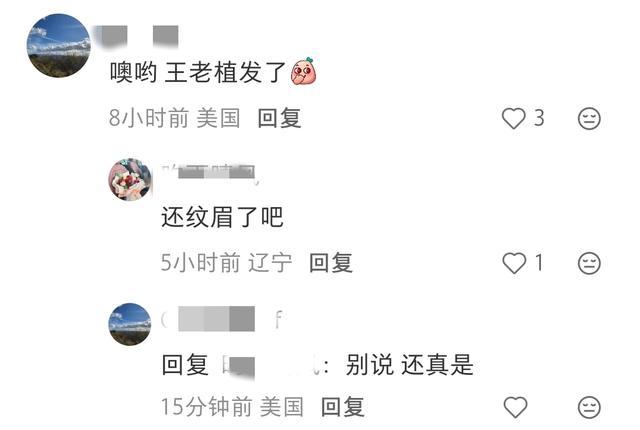Reply to the 8小时前 美国 comment
Image resolution: width=640 pixels, height=430 pixels.
click(x=280, y=118)
